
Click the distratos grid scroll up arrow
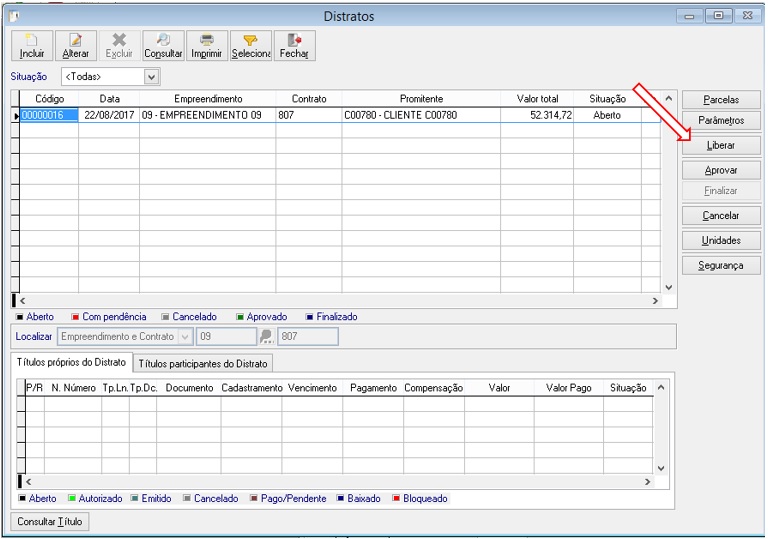[669, 98]
